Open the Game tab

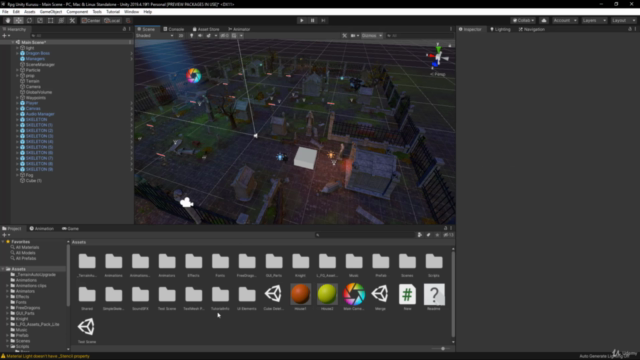tap(70, 229)
